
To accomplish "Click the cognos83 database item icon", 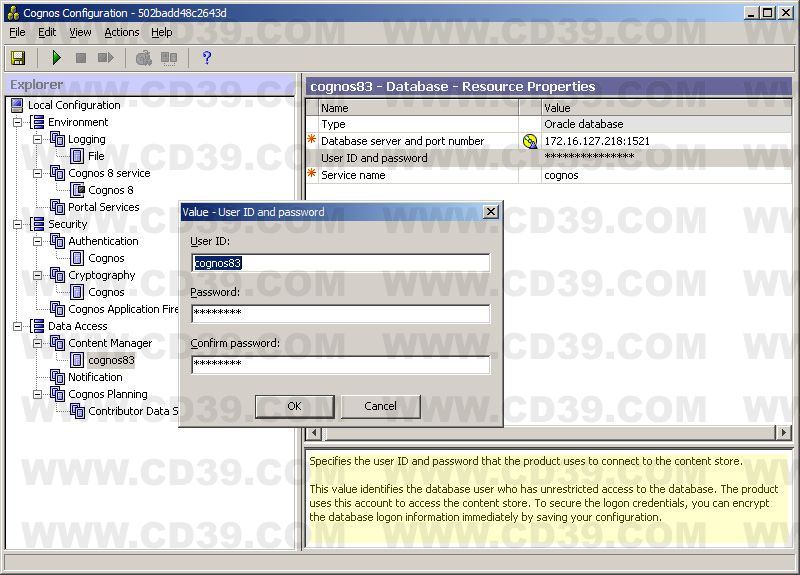I will click(77, 360).
